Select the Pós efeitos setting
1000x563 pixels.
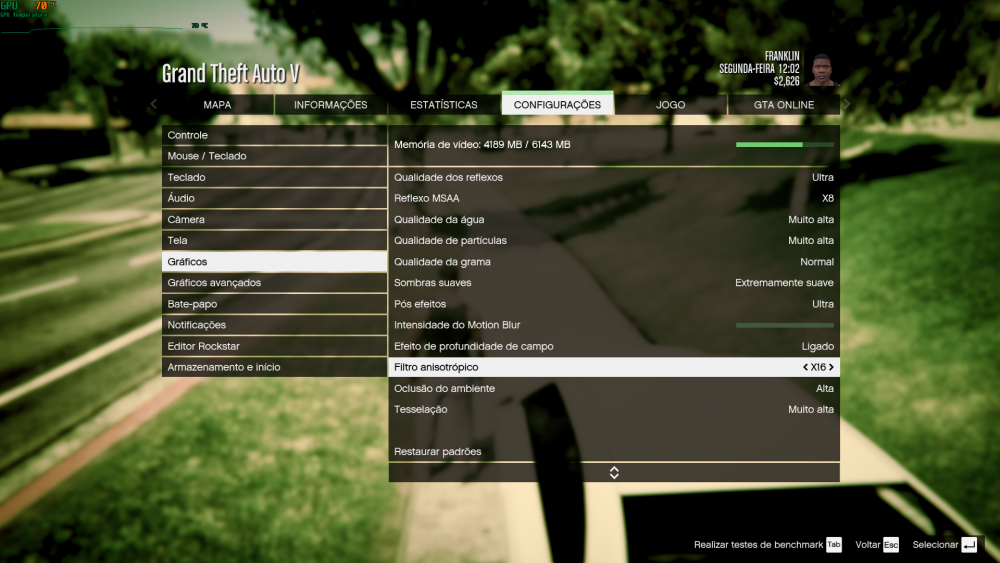tap(614, 304)
